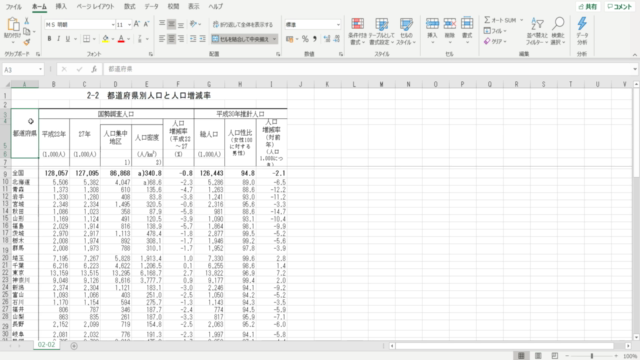640x360 pixels.
Task: Select the 02-02 sheet tab
Action: (x=46, y=345)
